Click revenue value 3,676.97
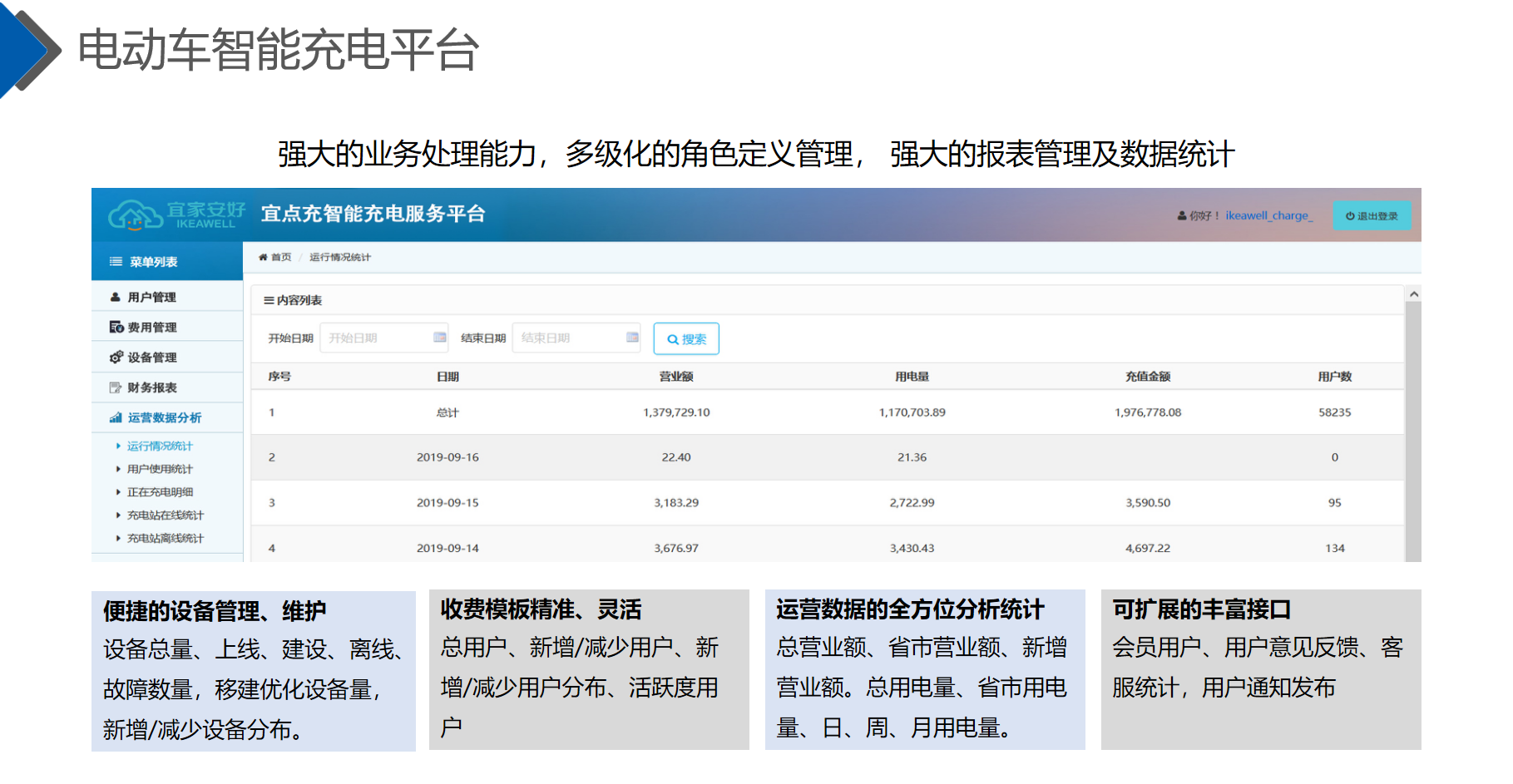1513x784 pixels. (676, 549)
